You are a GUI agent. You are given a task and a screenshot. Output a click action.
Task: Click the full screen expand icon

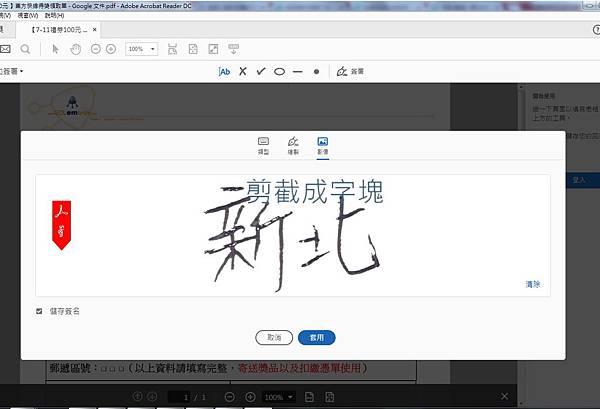pyautogui.click(x=213, y=49)
